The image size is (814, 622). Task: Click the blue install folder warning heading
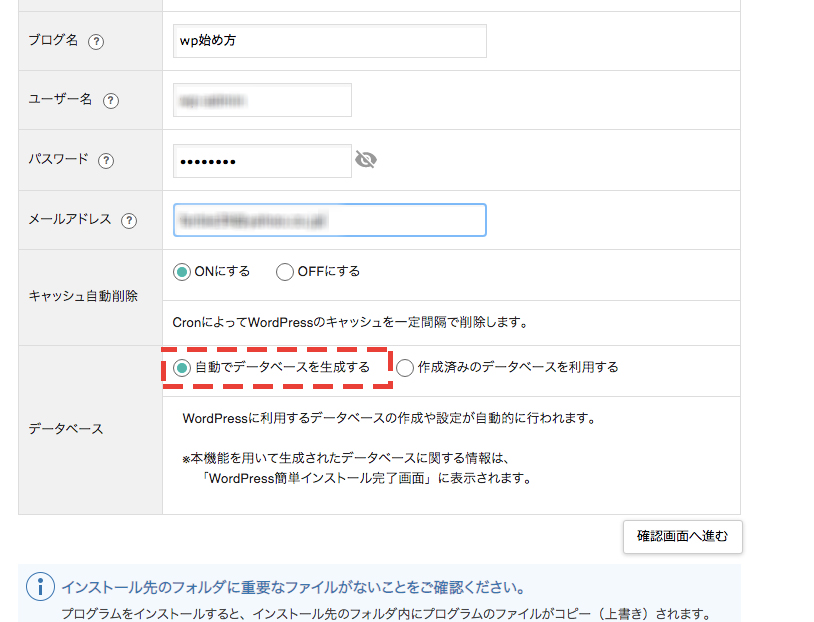293,587
